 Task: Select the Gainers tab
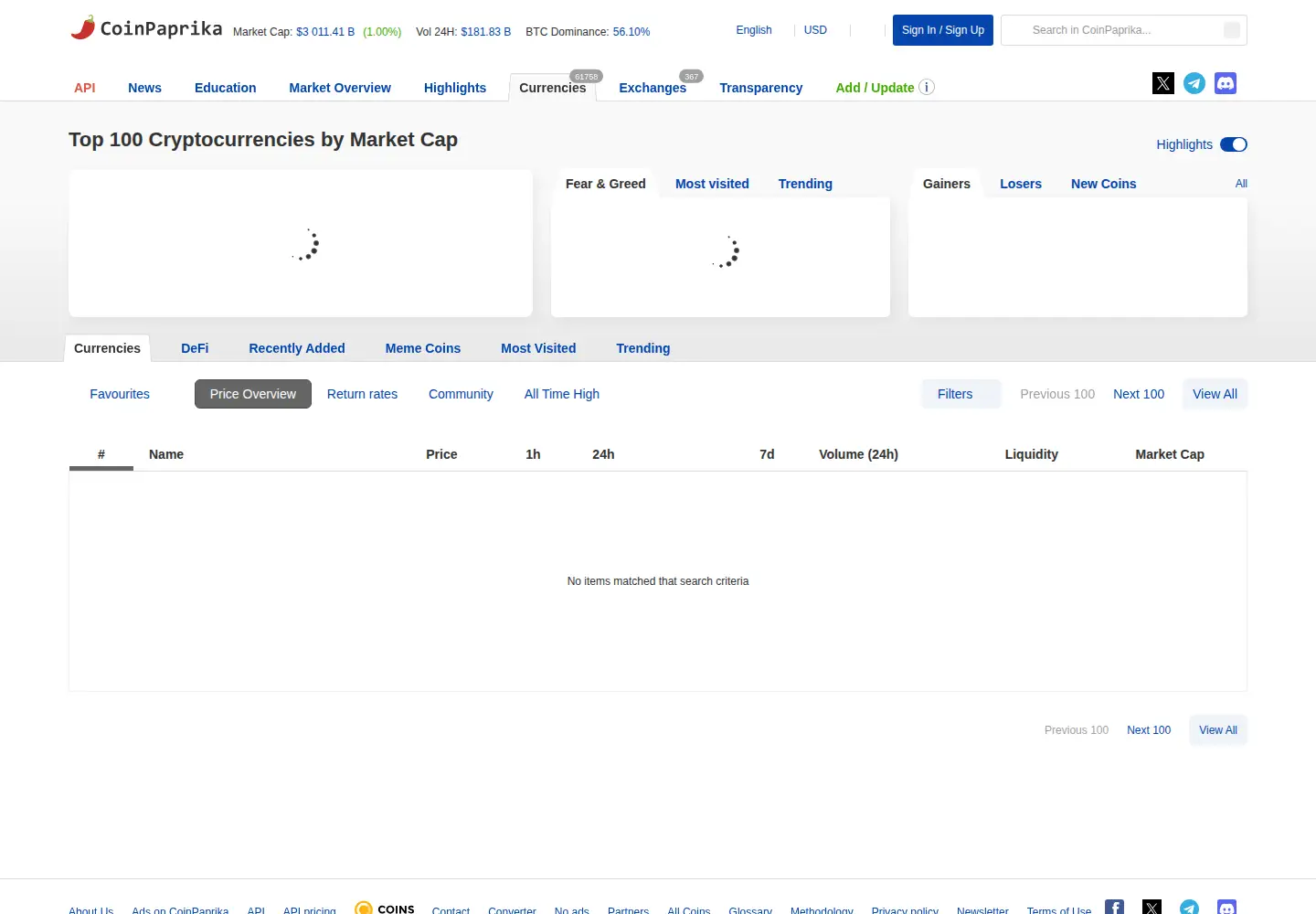click(x=947, y=184)
